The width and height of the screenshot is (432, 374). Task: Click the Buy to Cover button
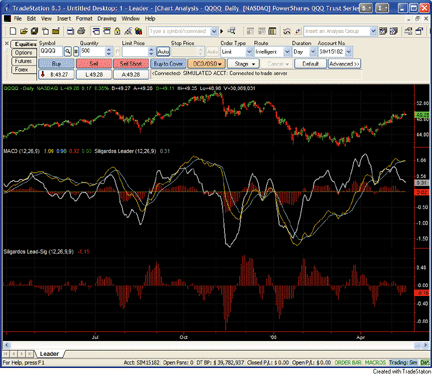point(168,64)
